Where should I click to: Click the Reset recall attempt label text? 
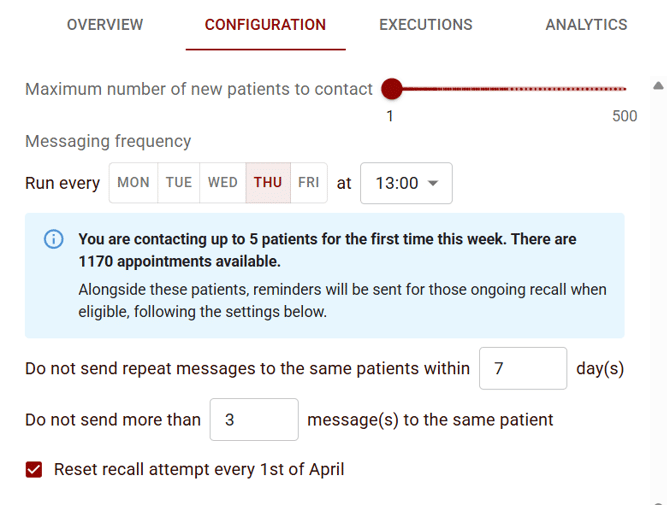point(199,470)
